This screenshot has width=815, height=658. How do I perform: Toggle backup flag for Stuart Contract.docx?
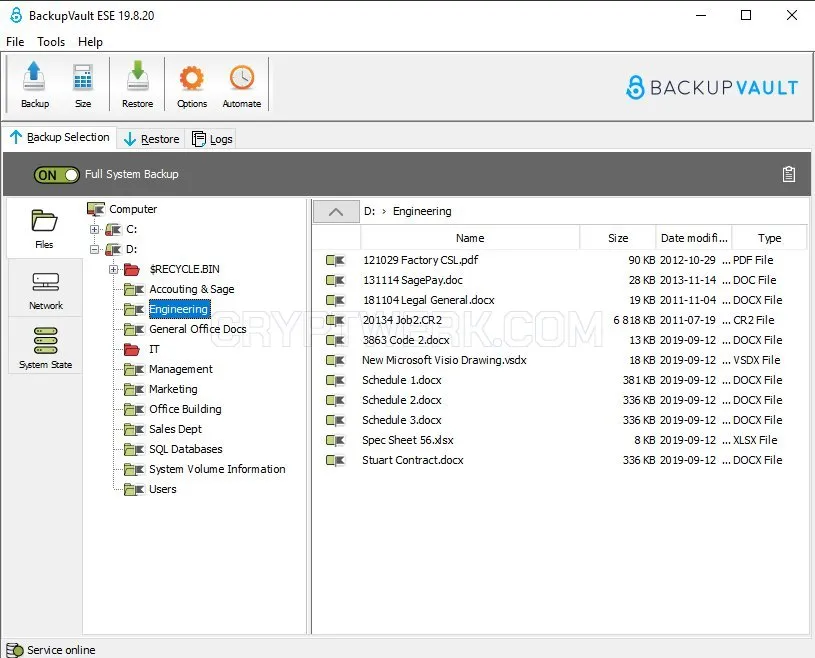tap(335, 460)
